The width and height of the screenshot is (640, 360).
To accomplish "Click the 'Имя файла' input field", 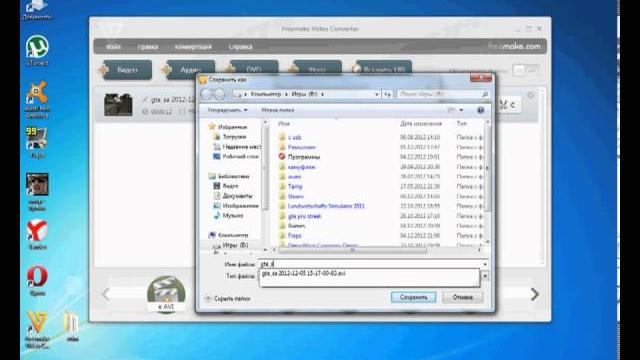I will [x=371, y=264].
